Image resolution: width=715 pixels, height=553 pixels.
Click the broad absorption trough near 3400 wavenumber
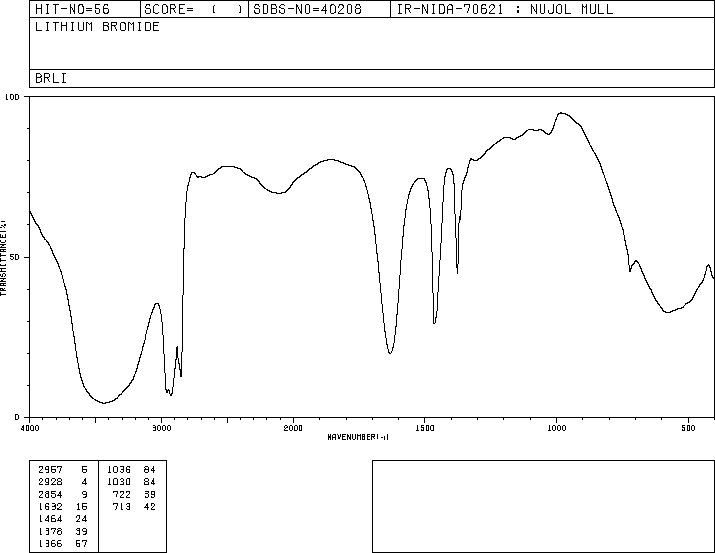pyautogui.click(x=104, y=402)
